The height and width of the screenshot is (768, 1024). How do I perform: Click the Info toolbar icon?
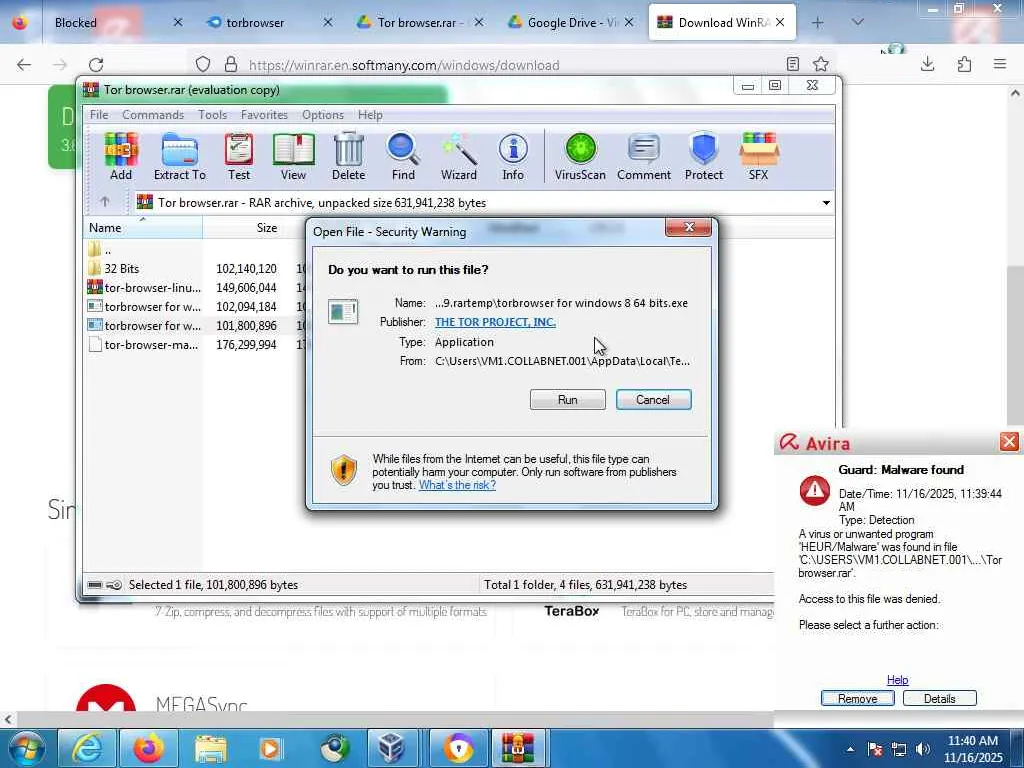click(x=513, y=157)
